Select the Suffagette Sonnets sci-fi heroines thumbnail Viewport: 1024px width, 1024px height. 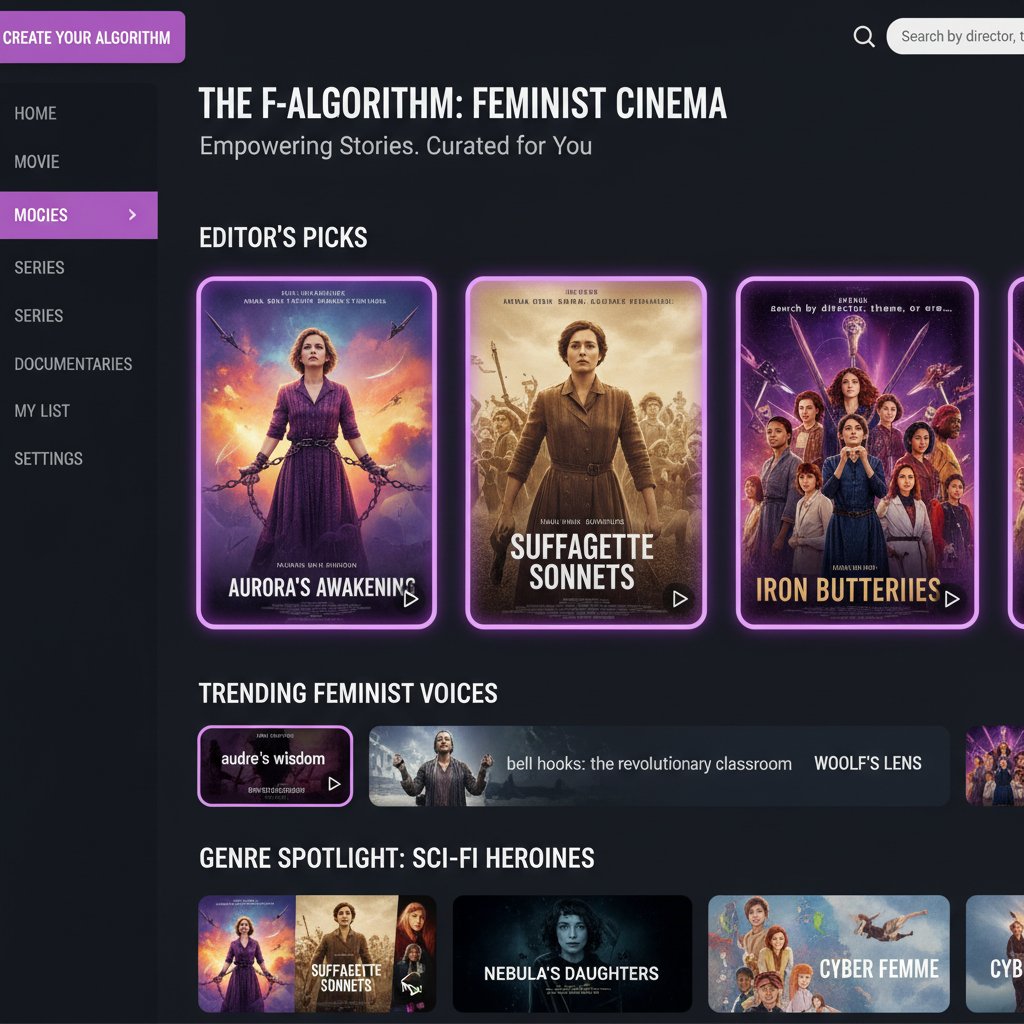tap(317, 953)
